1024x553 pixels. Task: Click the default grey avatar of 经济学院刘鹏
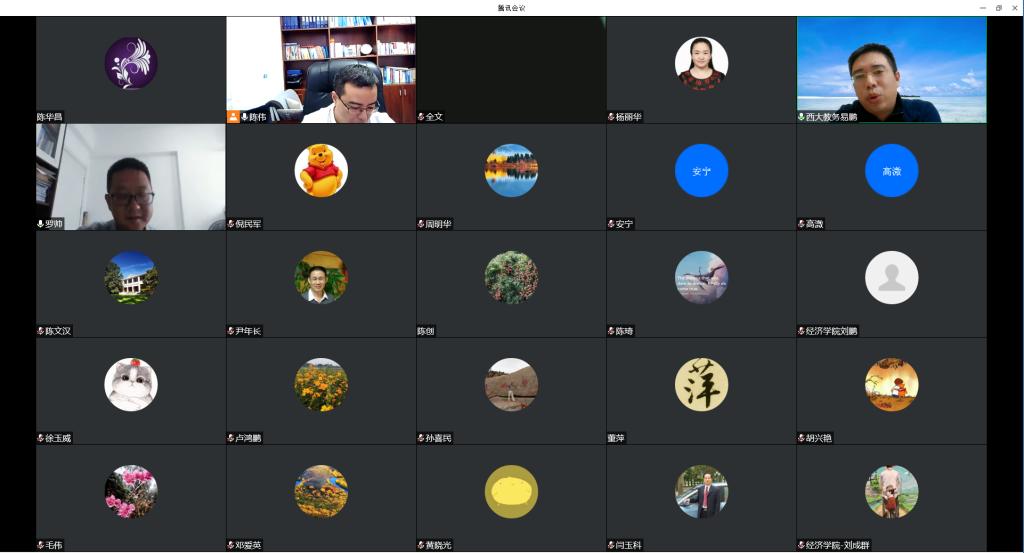891,277
